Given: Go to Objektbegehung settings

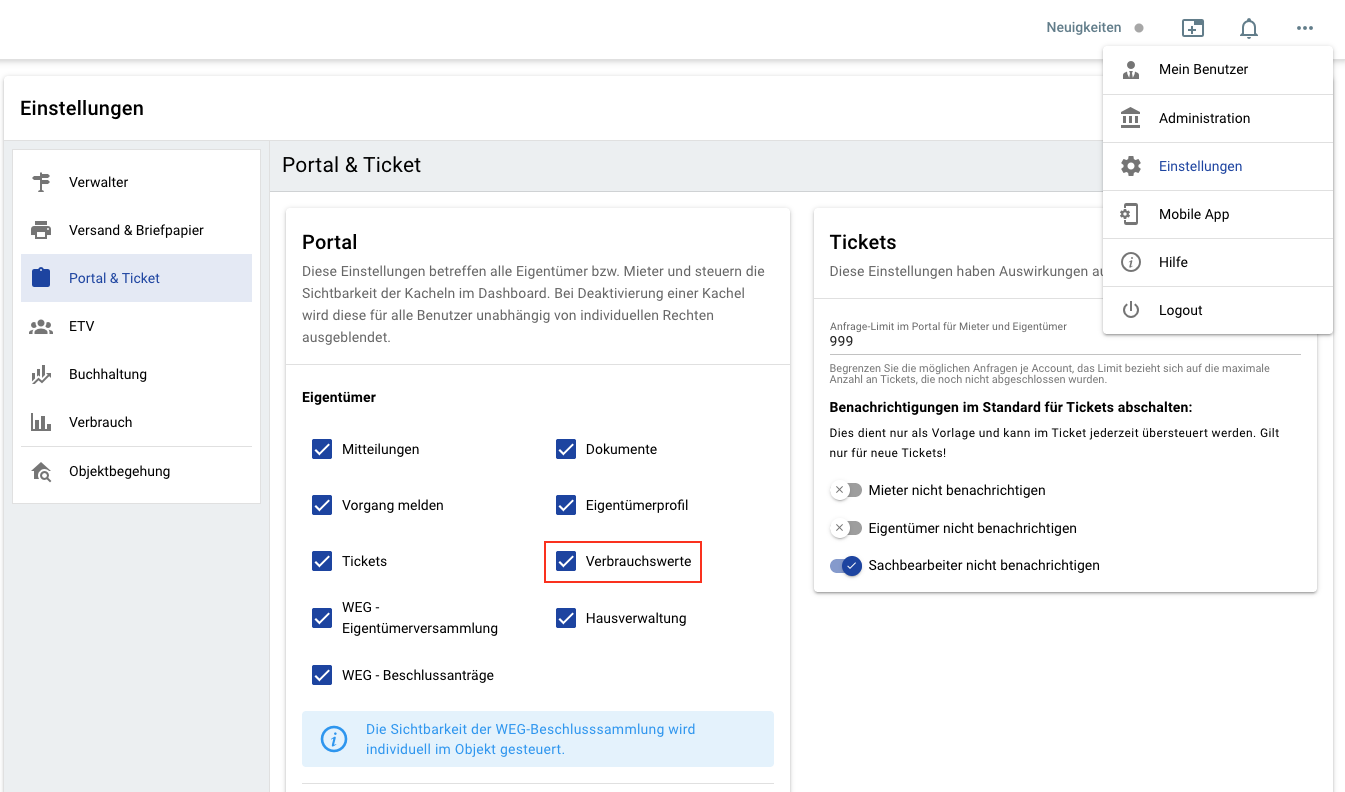Looking at the screenshot, I should (x=136, y=471).
